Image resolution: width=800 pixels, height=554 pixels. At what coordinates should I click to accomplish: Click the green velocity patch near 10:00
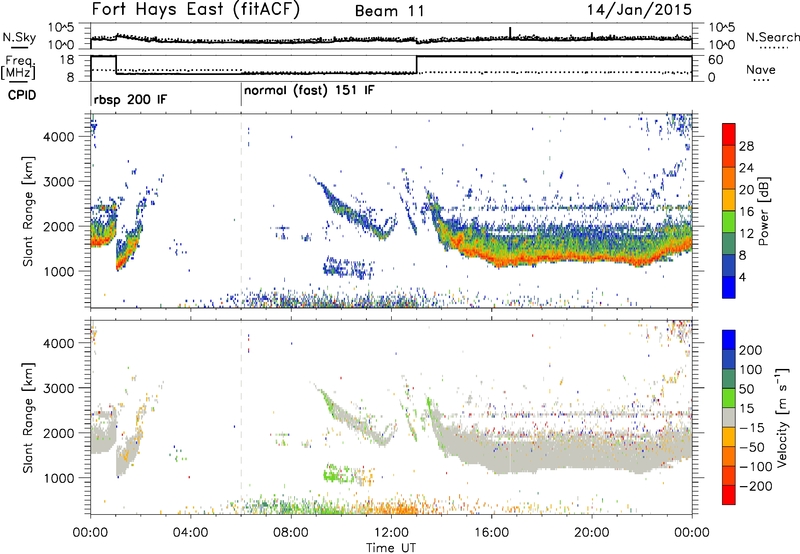[x=338, y=475]
